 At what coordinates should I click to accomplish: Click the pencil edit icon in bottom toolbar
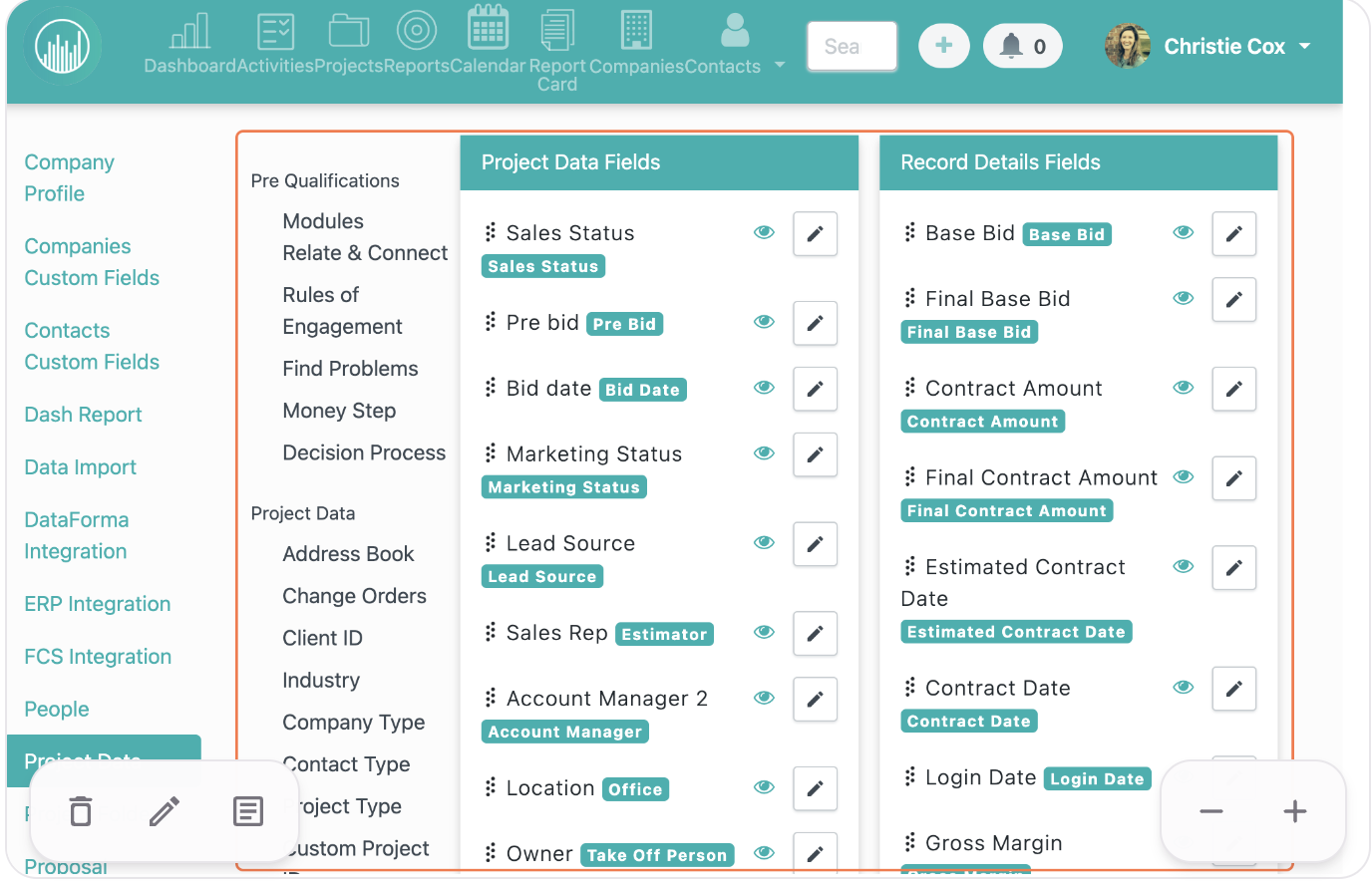(x=165, y=811)
